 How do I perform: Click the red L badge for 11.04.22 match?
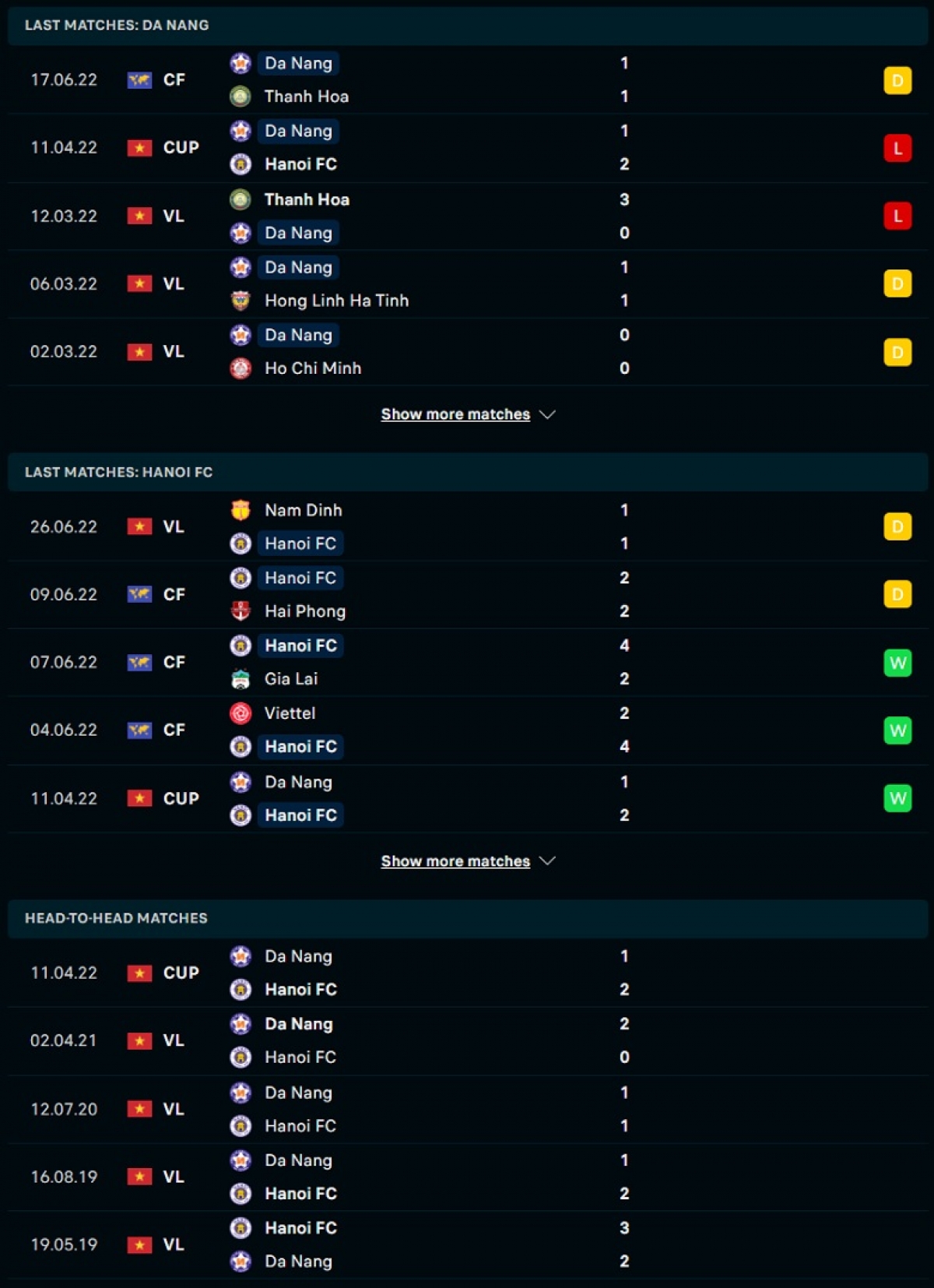pyautogui.click(x=897, y=148)
